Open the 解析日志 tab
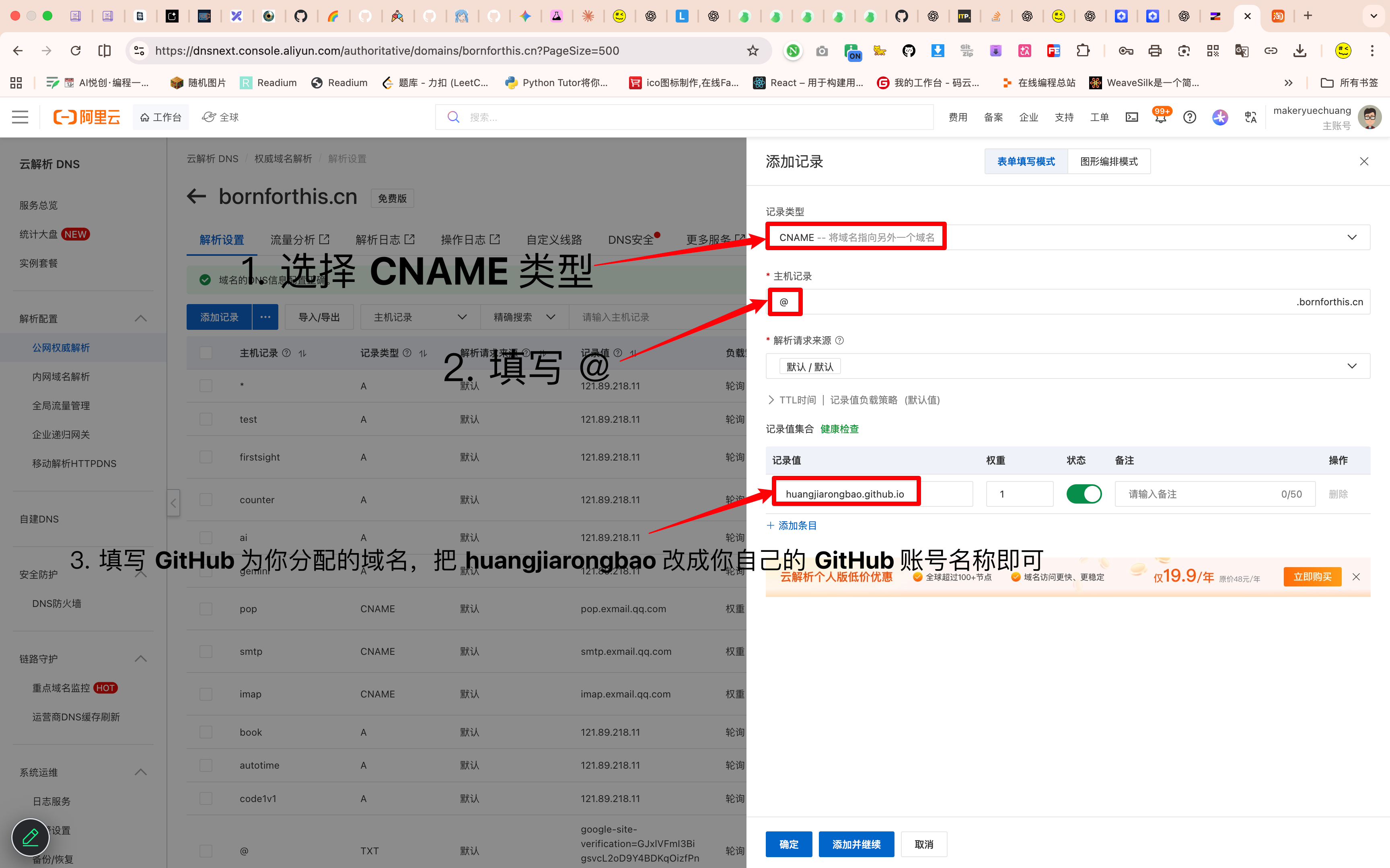 point(385,240)
